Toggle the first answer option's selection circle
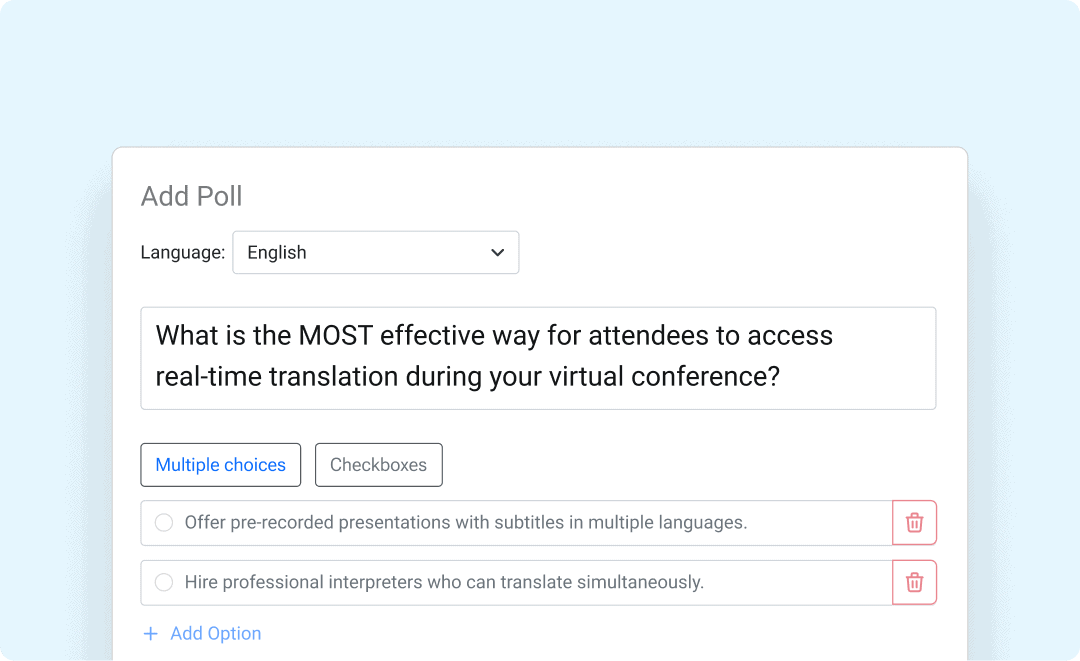Viewport: 1080px width, 661px height. [x=163, y=522]
